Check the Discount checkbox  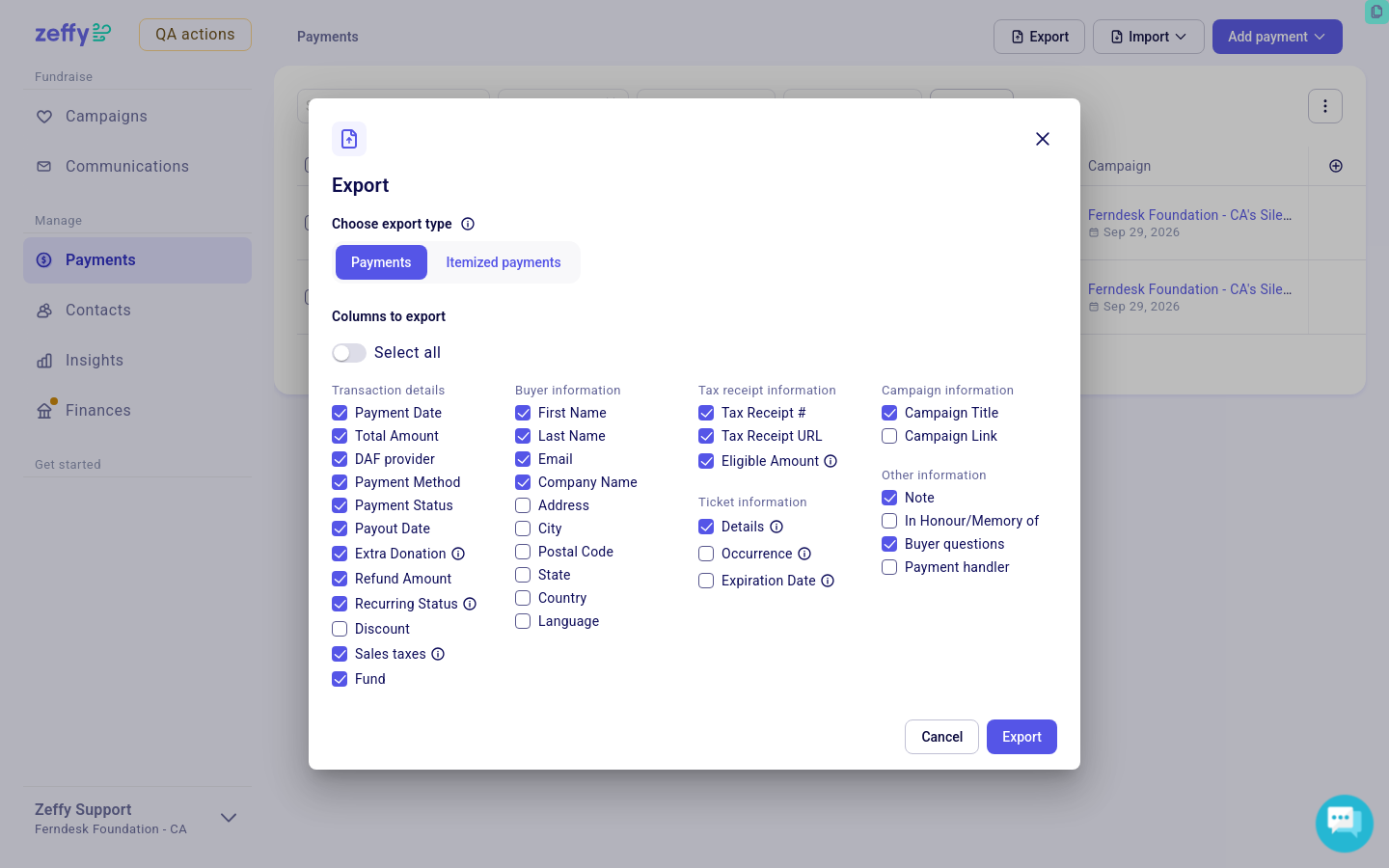(340, 629)
